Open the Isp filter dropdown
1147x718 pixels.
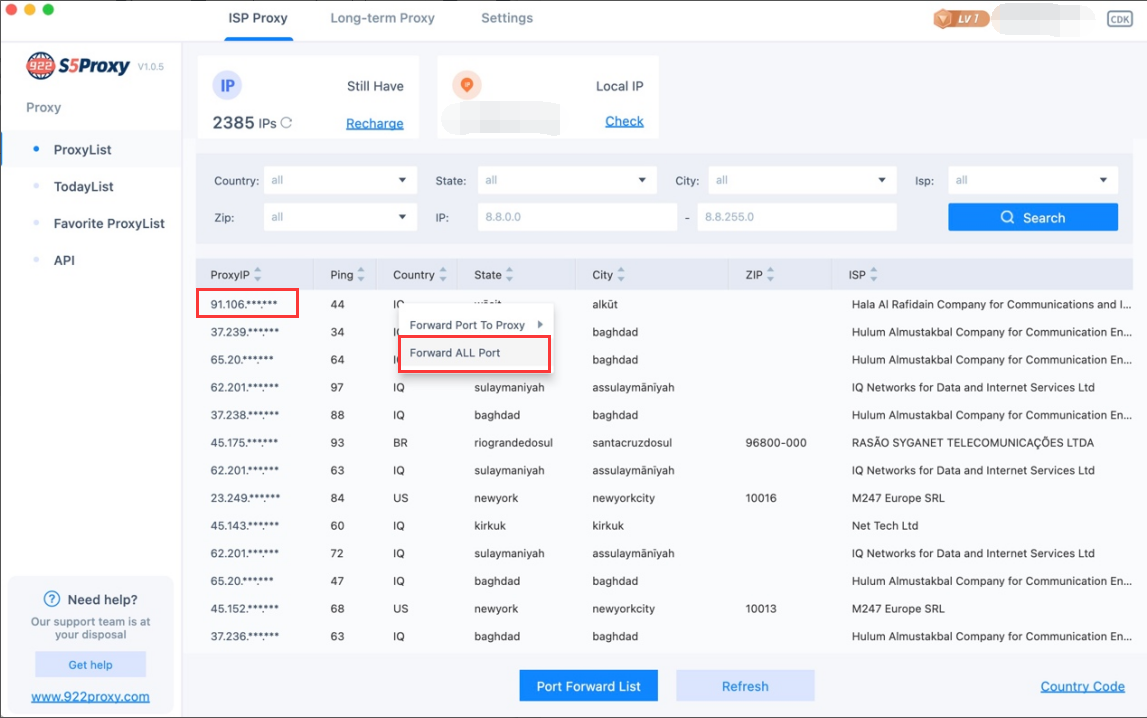coord(1033,181)
